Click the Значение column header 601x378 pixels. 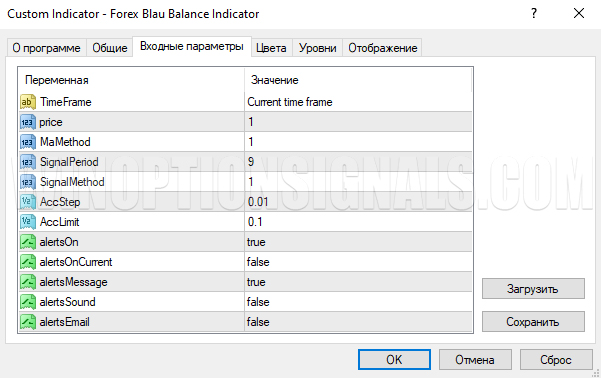[358, 80]
